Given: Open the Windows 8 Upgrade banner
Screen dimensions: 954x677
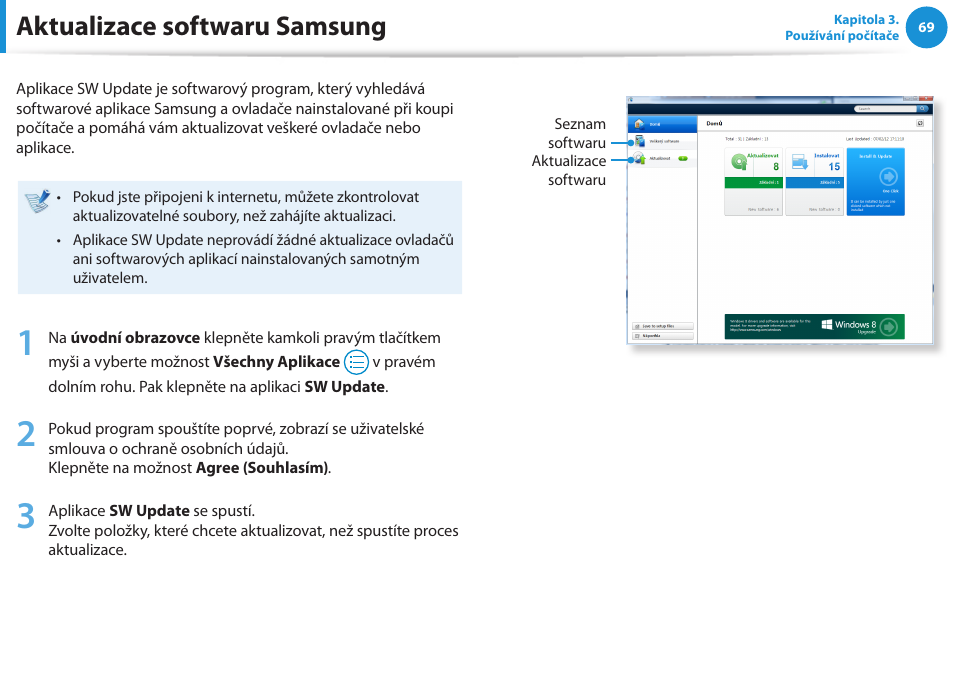Looking at the screenshot, I should point(814,327).
